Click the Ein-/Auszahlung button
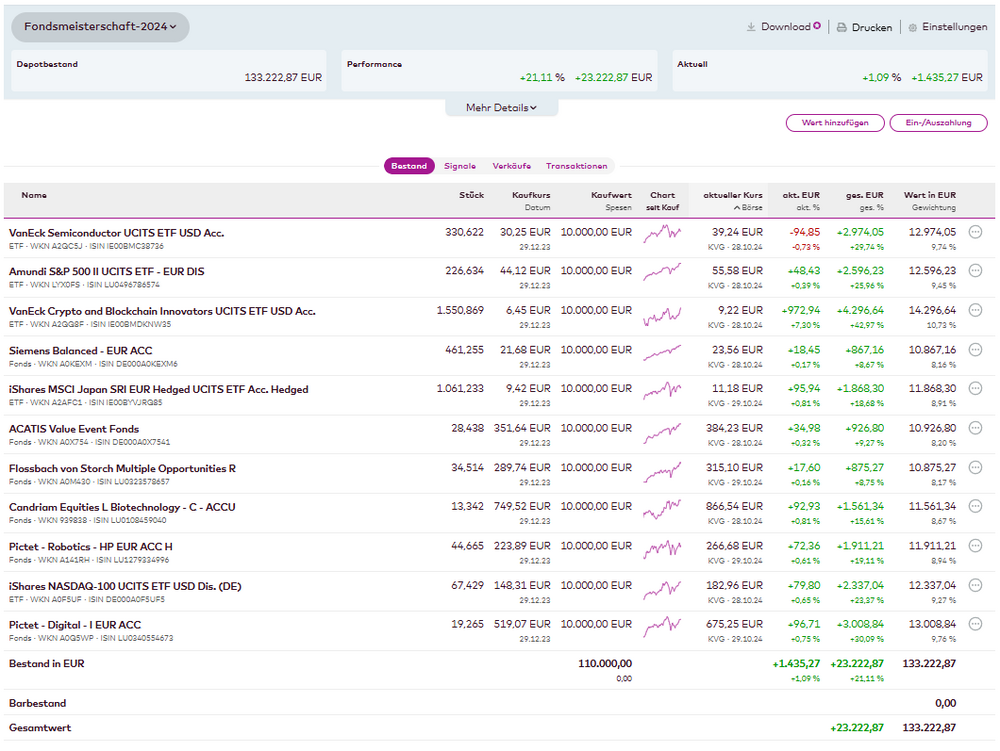Screen dimensions: 1000x751 click(938, 123)
